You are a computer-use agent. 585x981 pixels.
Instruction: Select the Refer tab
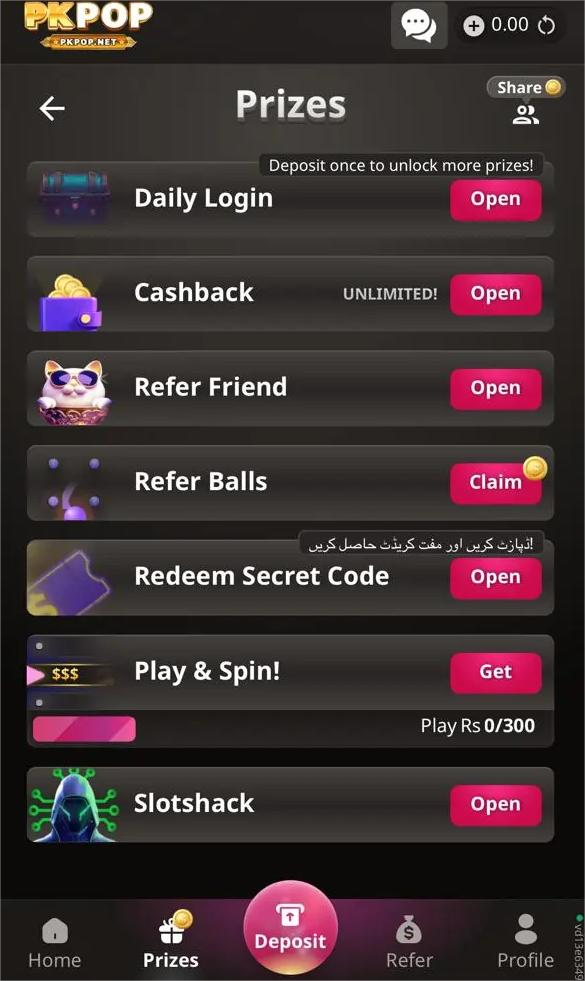click(x=409, y=943)
